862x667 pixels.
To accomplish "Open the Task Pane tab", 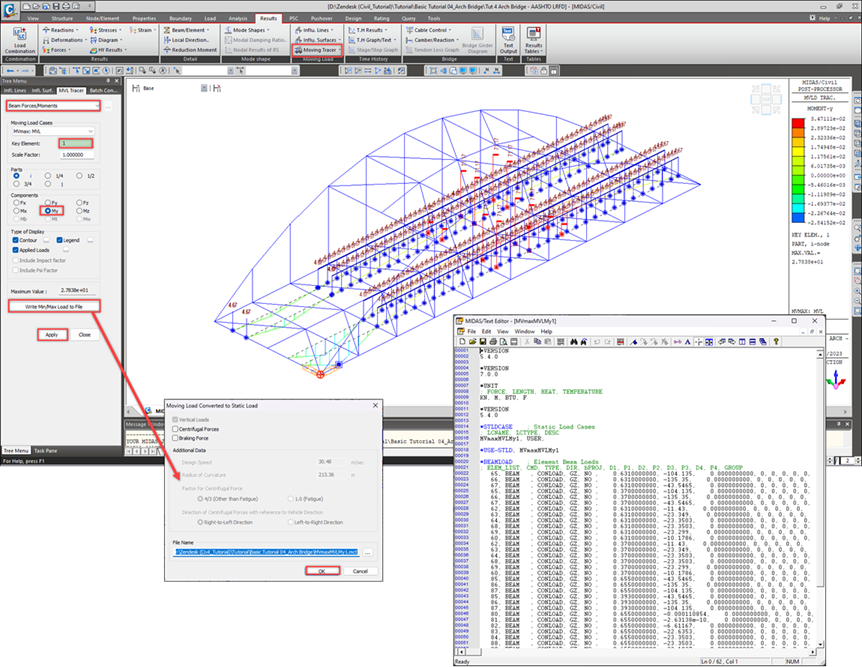I will pyautogui.click(x=46, y=450).
